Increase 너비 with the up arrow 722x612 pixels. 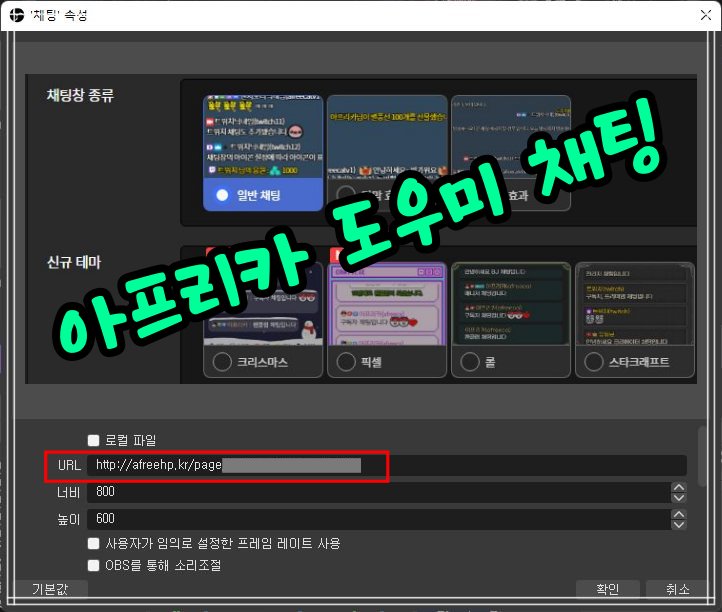[x=679, y=487]
